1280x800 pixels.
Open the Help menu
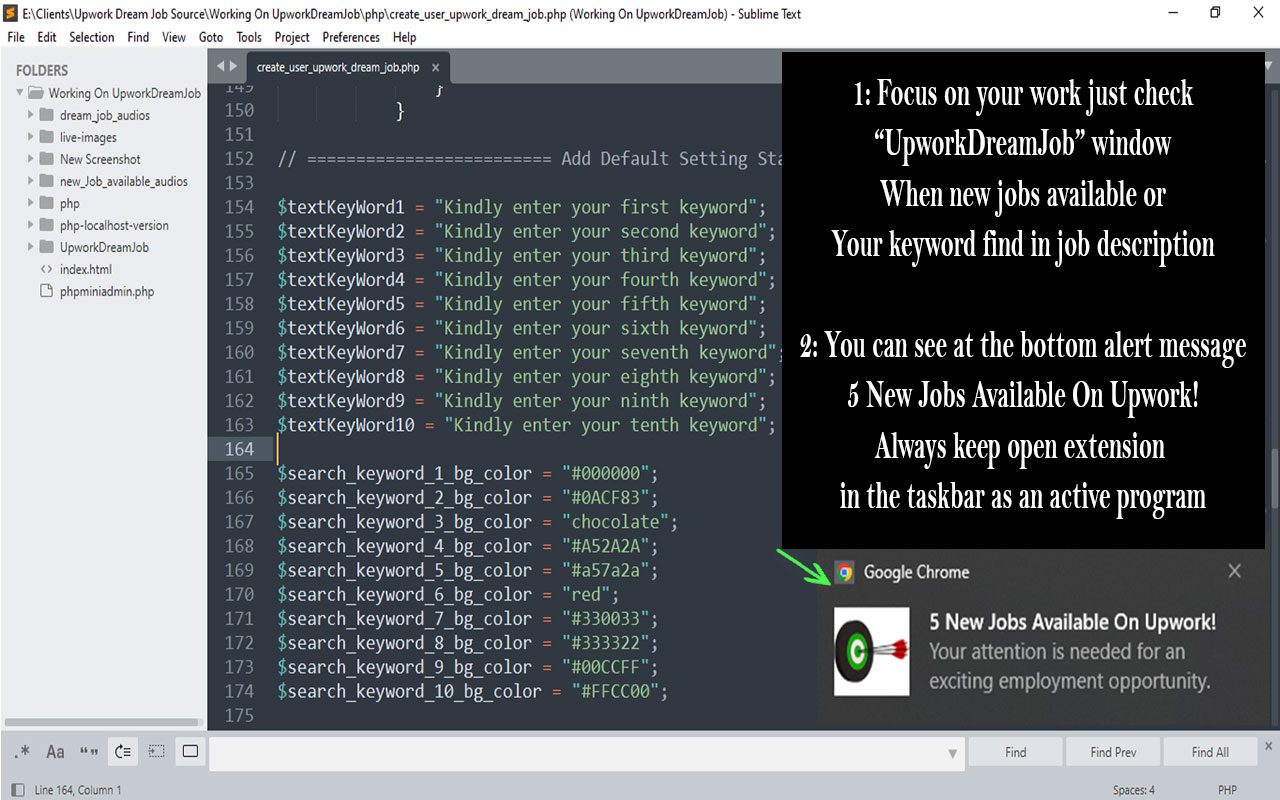coord(405,37)
